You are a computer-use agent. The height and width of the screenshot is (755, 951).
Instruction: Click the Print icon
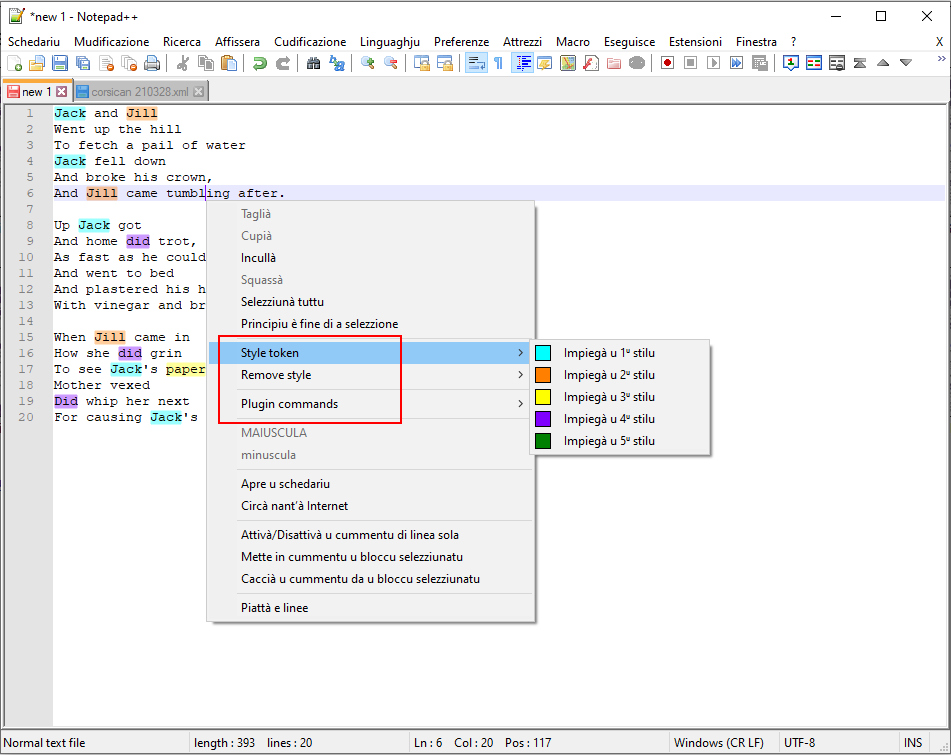tap(149, 62)
